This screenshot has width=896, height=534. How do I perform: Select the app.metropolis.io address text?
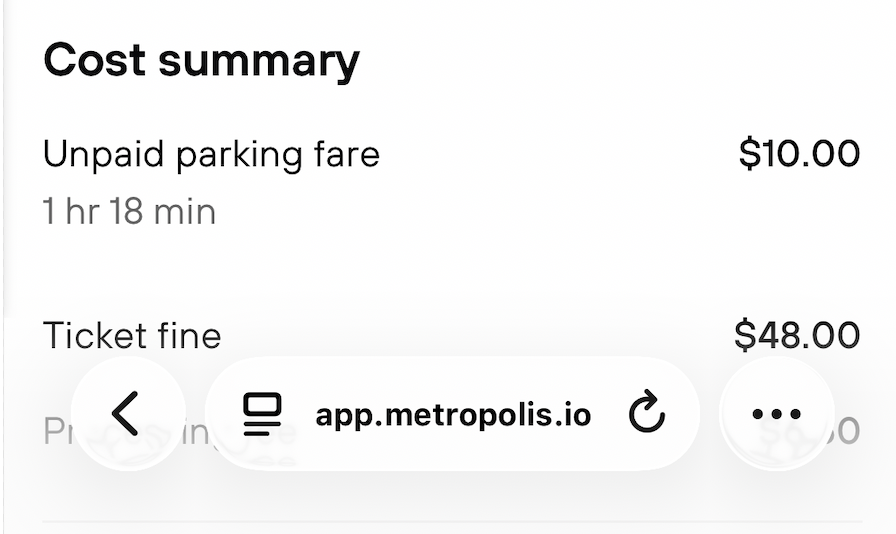(x=453, y=414)
